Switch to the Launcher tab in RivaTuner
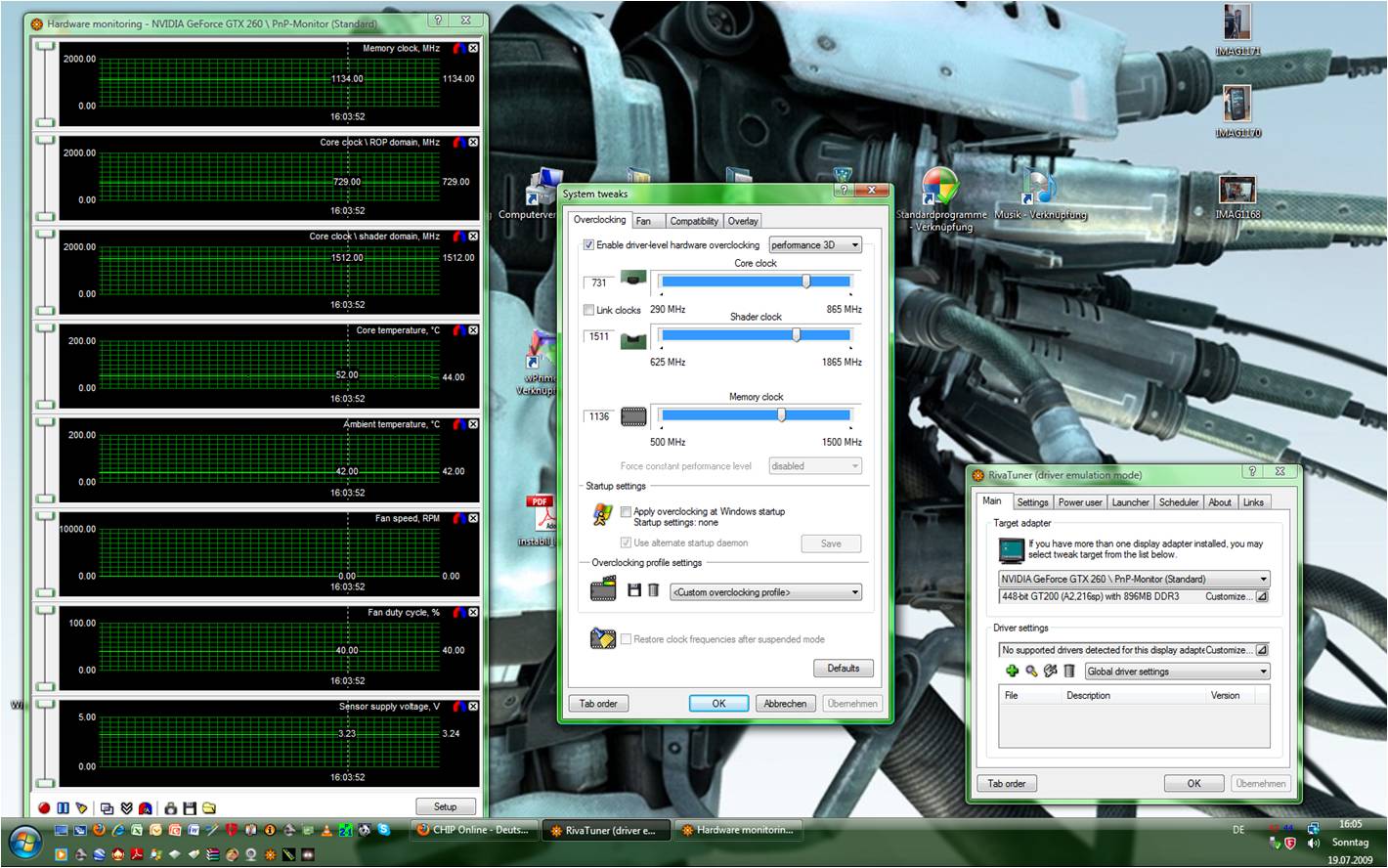The height and width of the screenshot is (868, 1388). pyautogui.click(x=1130, y=502)
